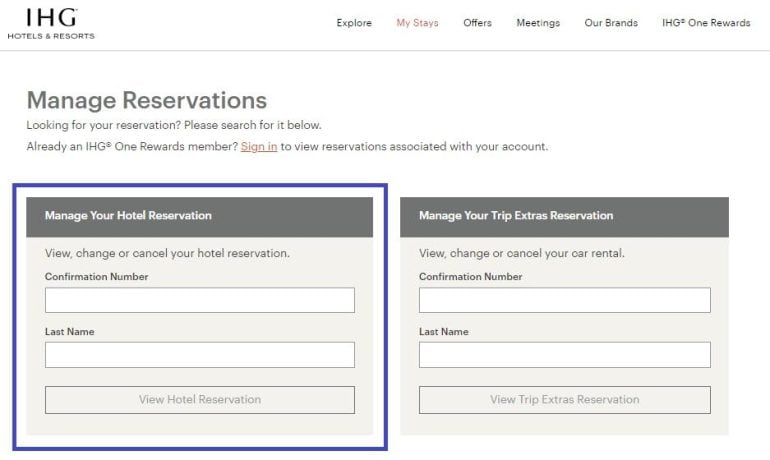Click the Sign in link
The height and width of the screenshot is (460, 770).
259,147
